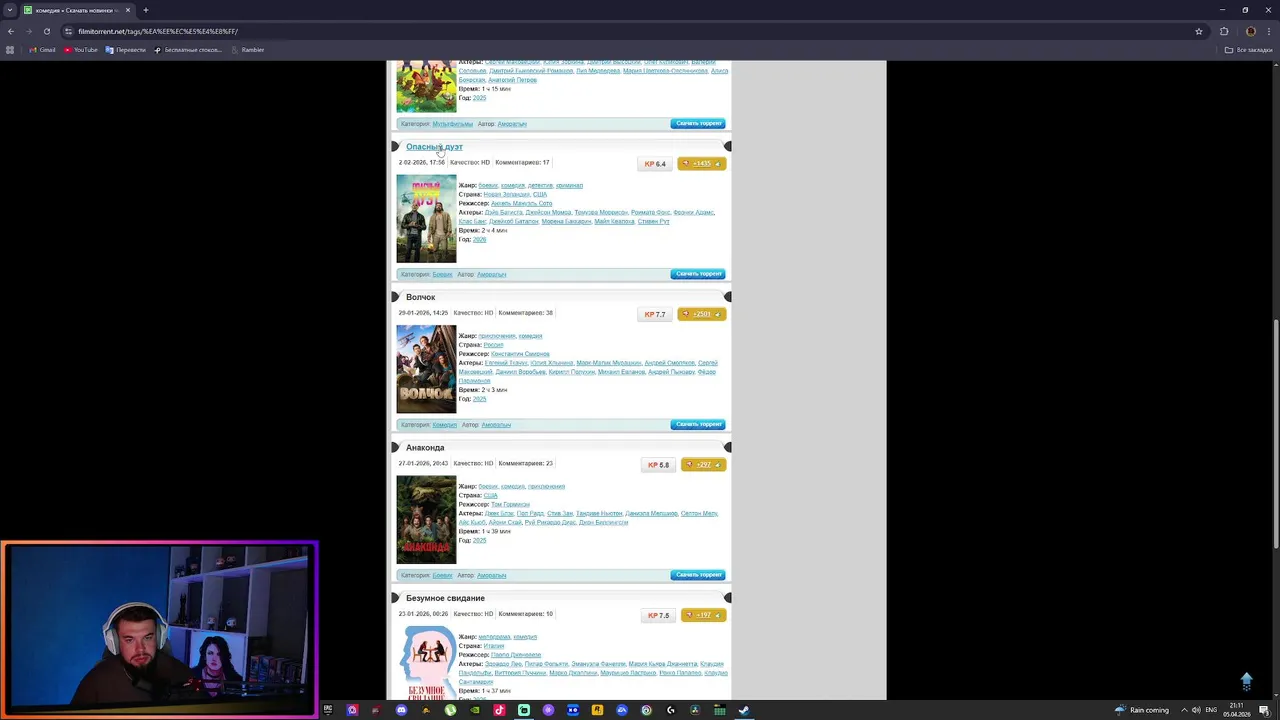
Task: Open the Перевести bookmark
Action: (x=125, y=50)
